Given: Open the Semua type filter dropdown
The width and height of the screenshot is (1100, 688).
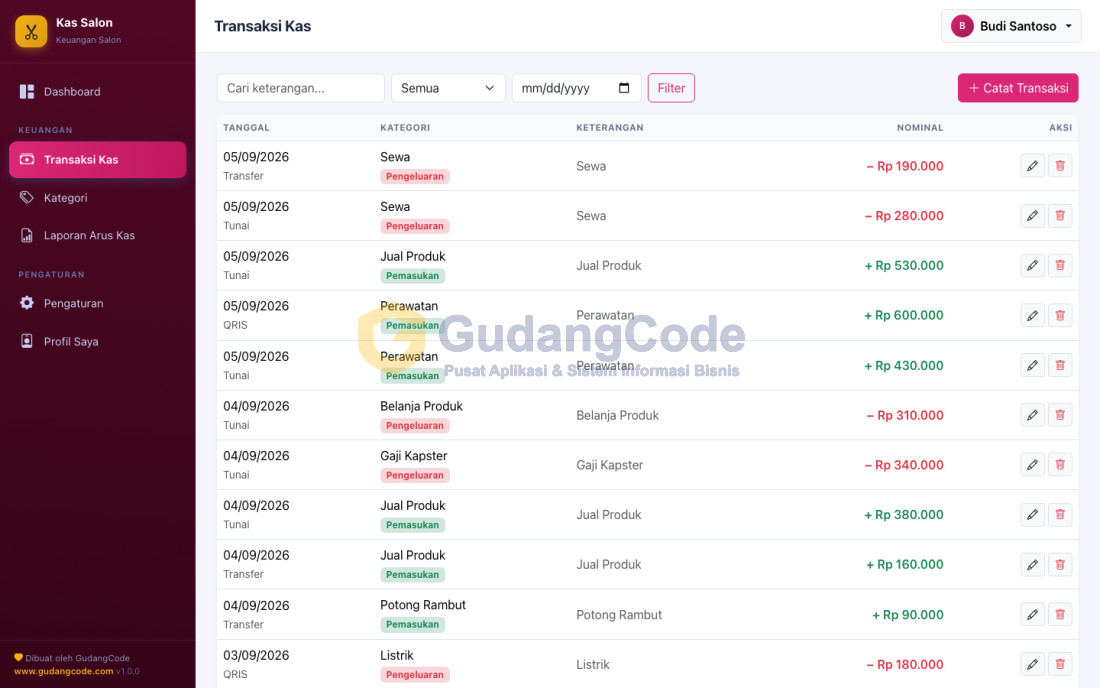Looking at the screenshot, I should pos(448,88).
